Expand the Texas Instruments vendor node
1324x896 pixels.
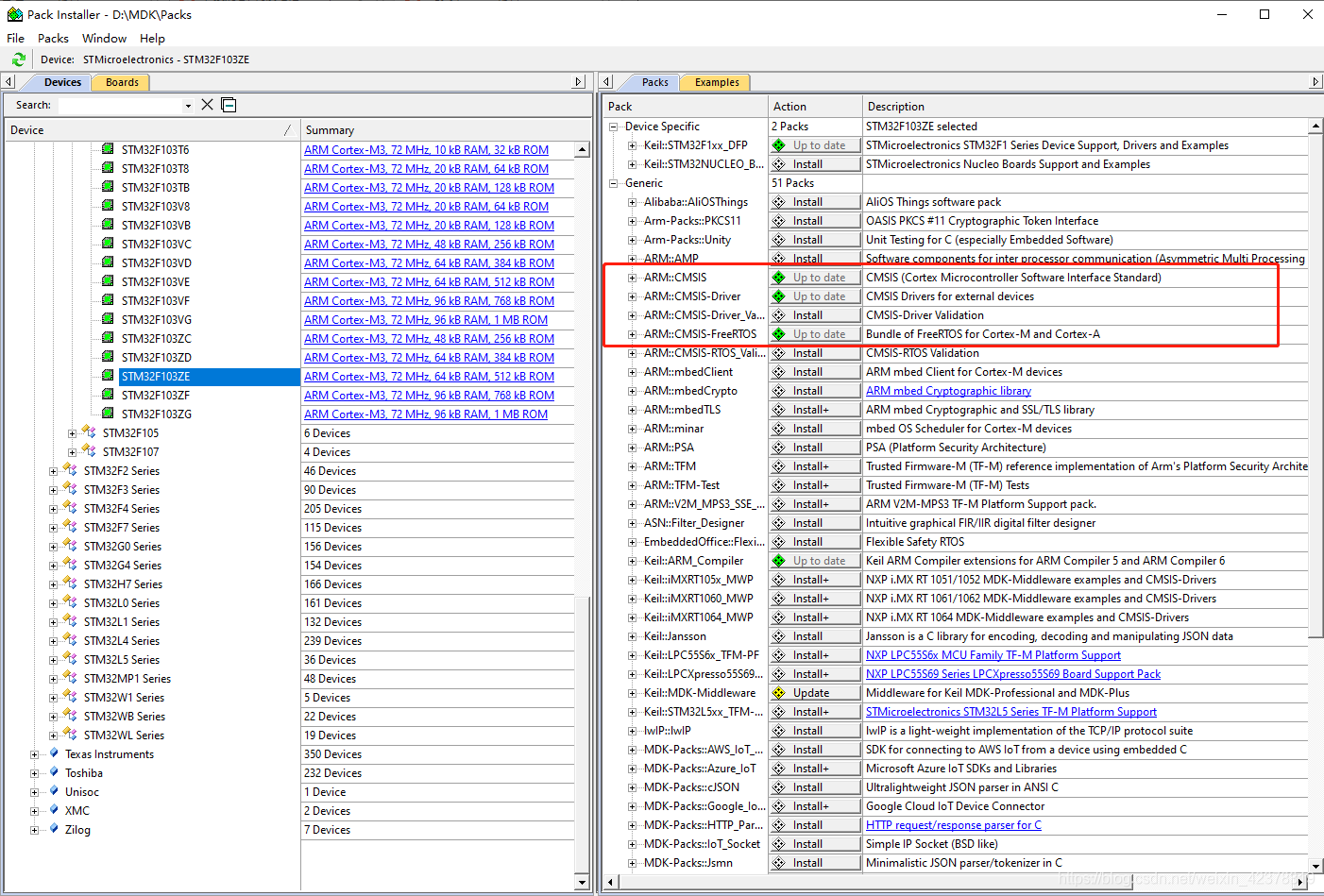pos(34,754)
